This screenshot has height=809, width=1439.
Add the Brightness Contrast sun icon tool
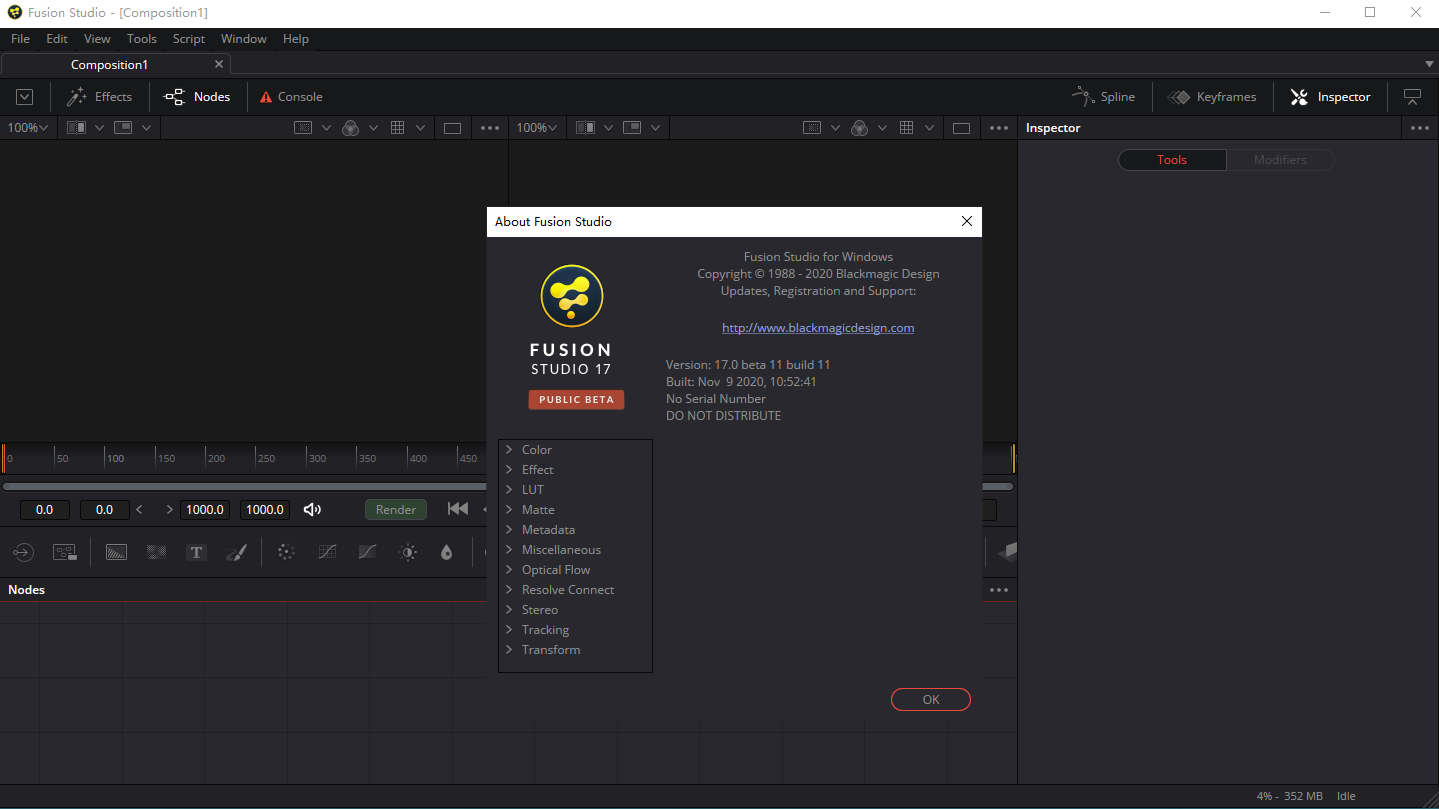point(407,552)
